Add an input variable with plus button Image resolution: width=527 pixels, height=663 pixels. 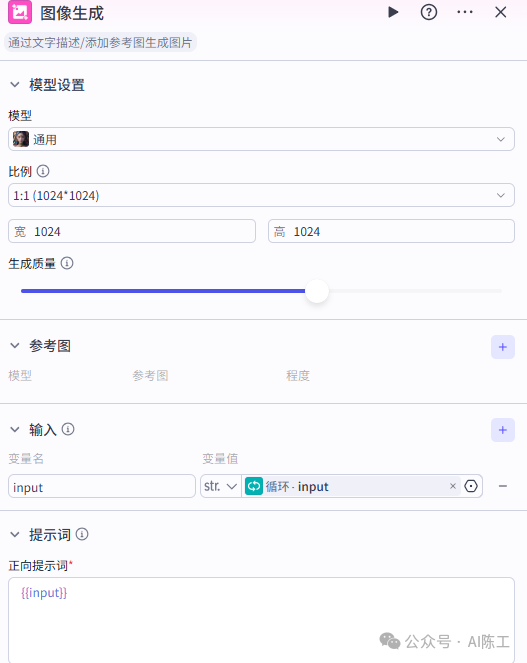503,430
